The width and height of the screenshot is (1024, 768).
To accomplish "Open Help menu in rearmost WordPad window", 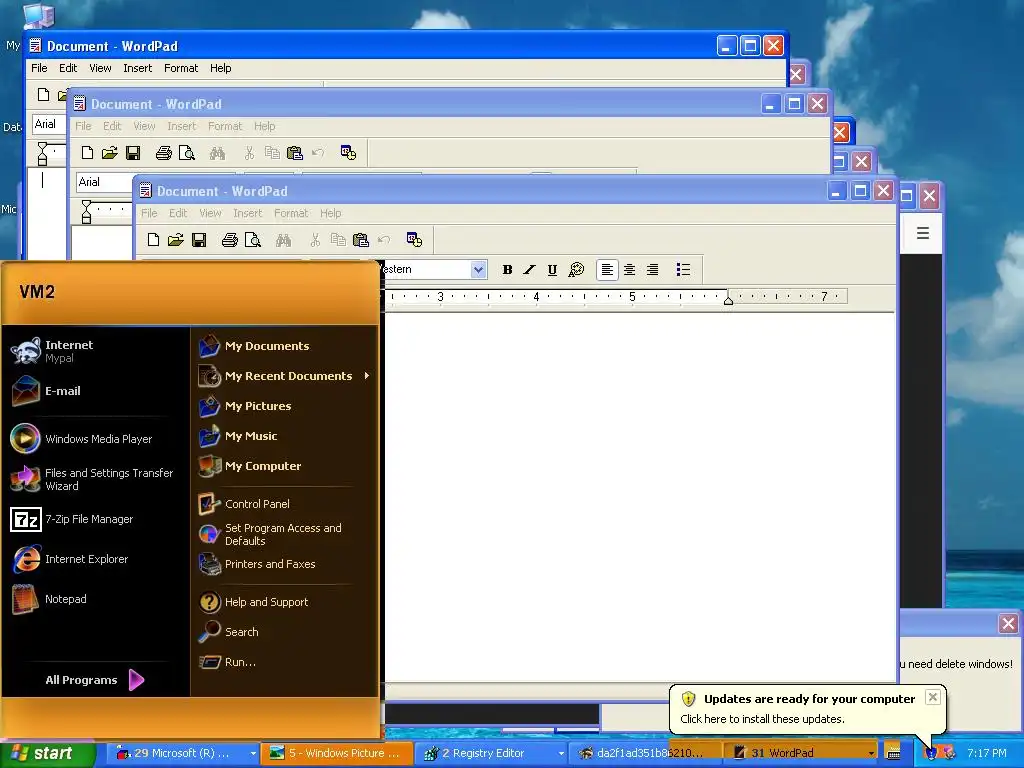I will click(221, 68).
